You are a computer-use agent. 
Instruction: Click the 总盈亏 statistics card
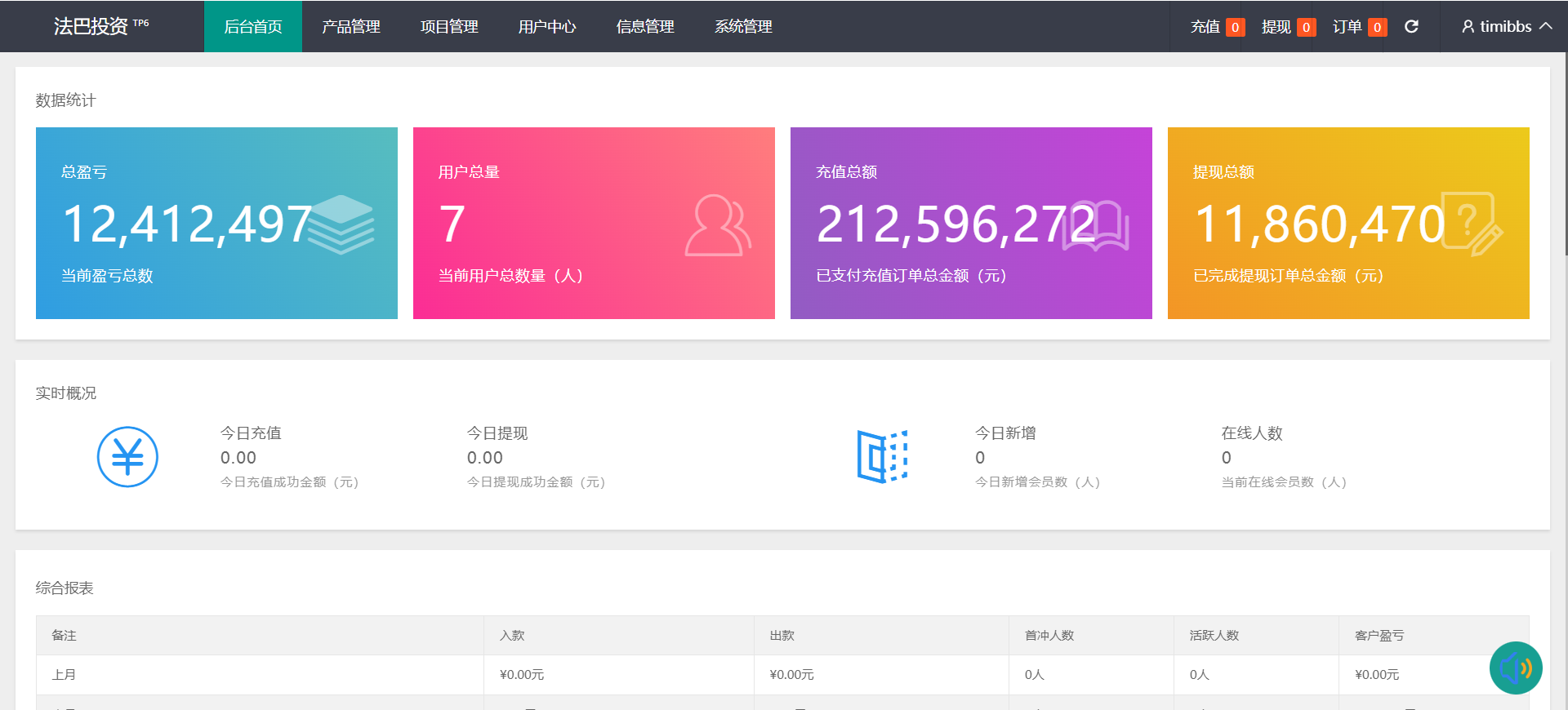pos(216,223)
